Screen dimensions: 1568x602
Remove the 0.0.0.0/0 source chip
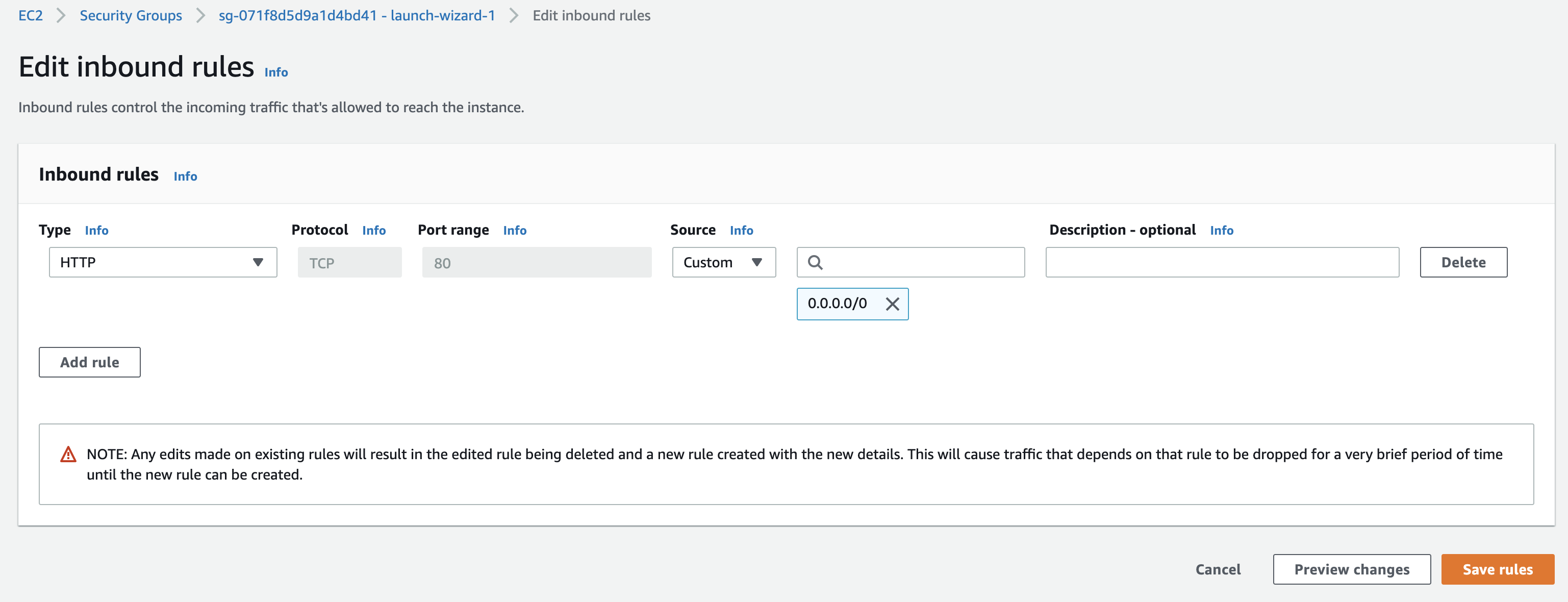[x=892, y=304]
